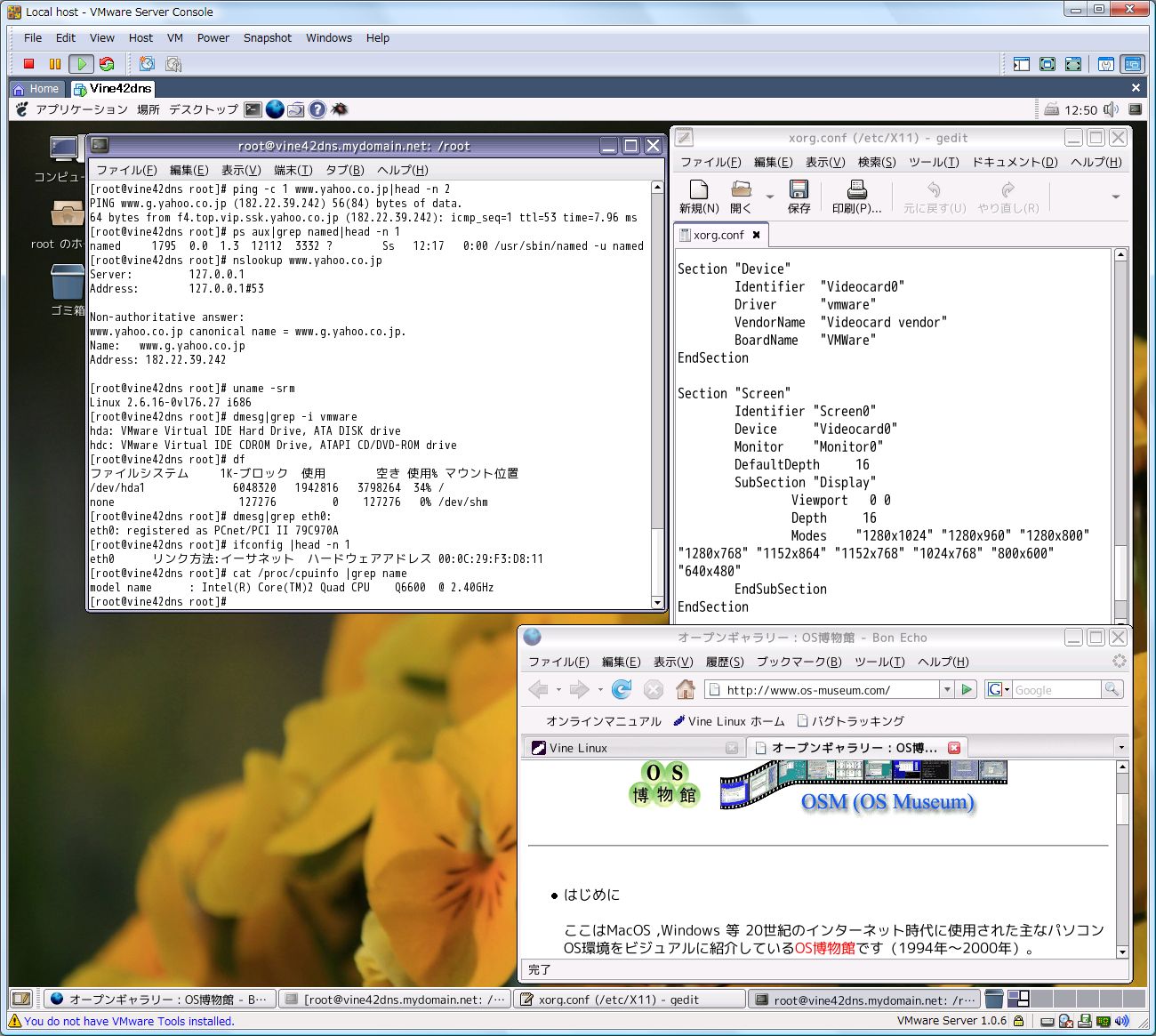Expand the gedit Open recent files arrow
Viewport: 1156px width, 1036px height.
(770, 197)
